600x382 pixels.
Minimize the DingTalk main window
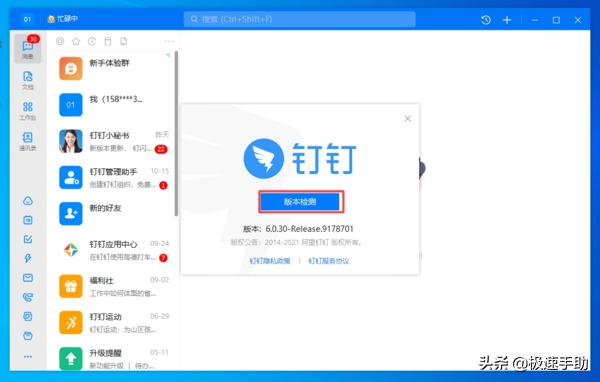tap(535, 20)
